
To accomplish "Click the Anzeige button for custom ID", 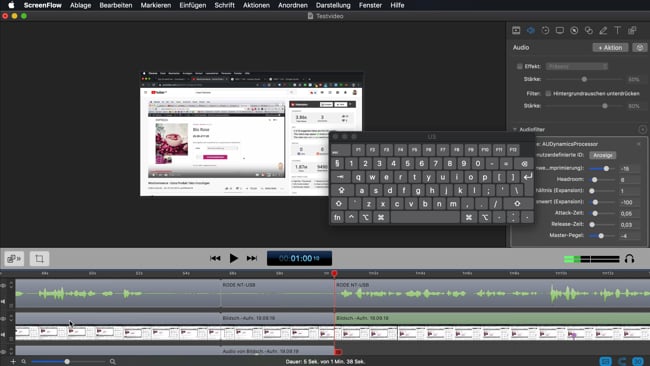I will click(603, 155).
